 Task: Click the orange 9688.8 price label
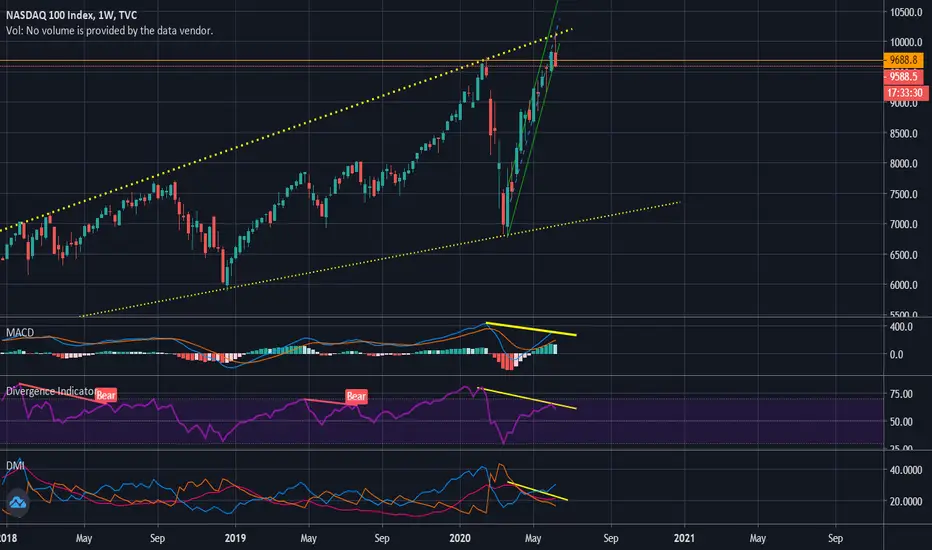tap(903, 60)
